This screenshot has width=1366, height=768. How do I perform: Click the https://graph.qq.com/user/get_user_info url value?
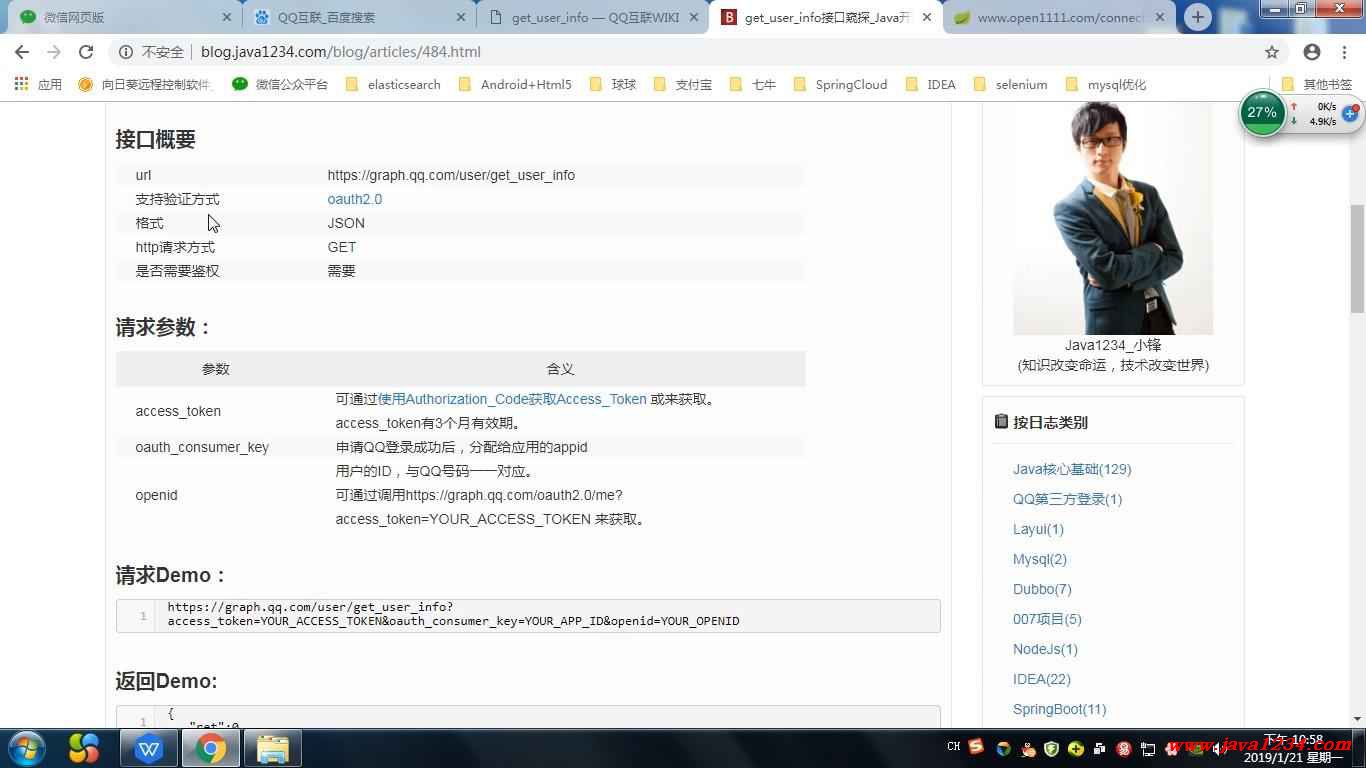click(451, 175)
